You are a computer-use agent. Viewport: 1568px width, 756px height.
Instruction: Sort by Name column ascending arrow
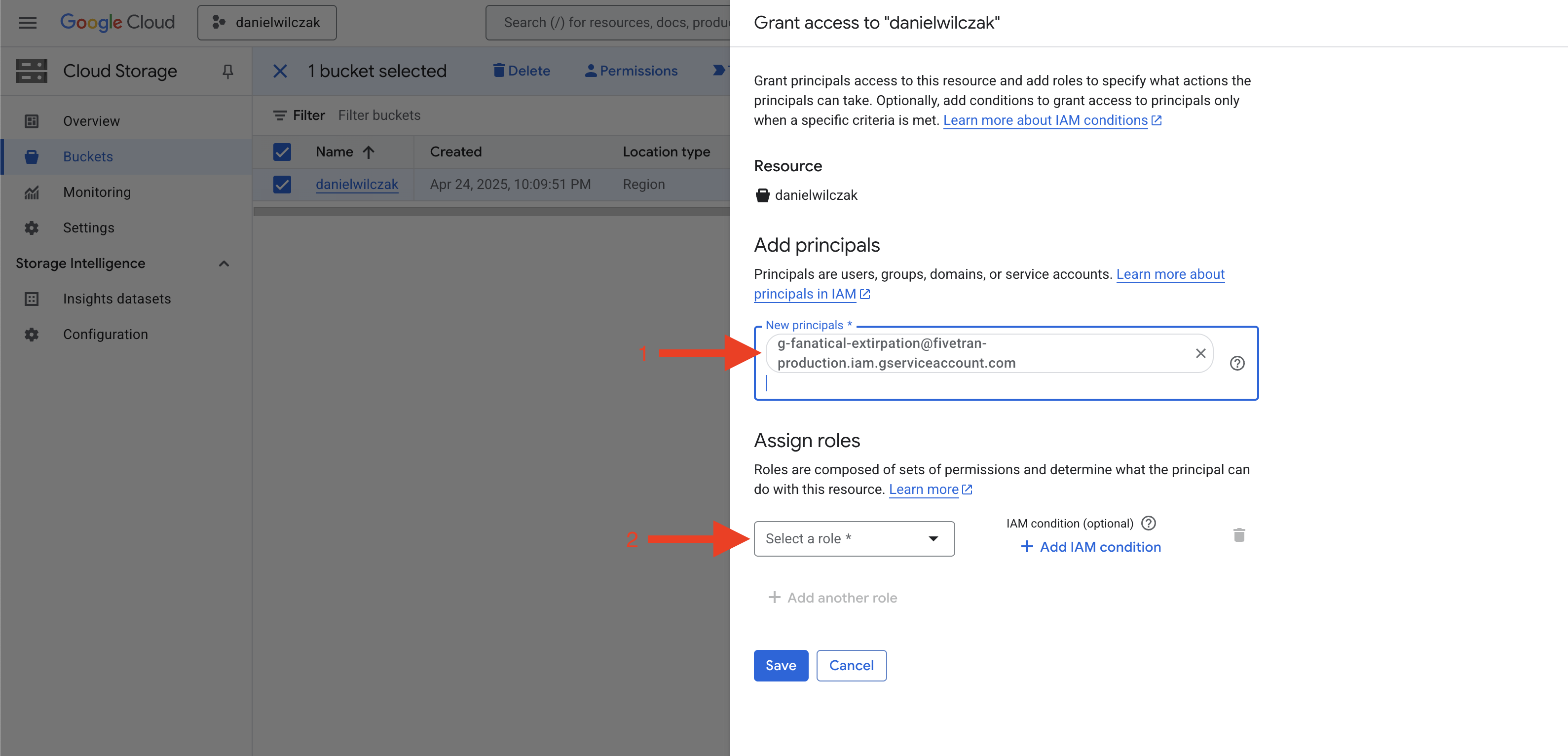368,151
